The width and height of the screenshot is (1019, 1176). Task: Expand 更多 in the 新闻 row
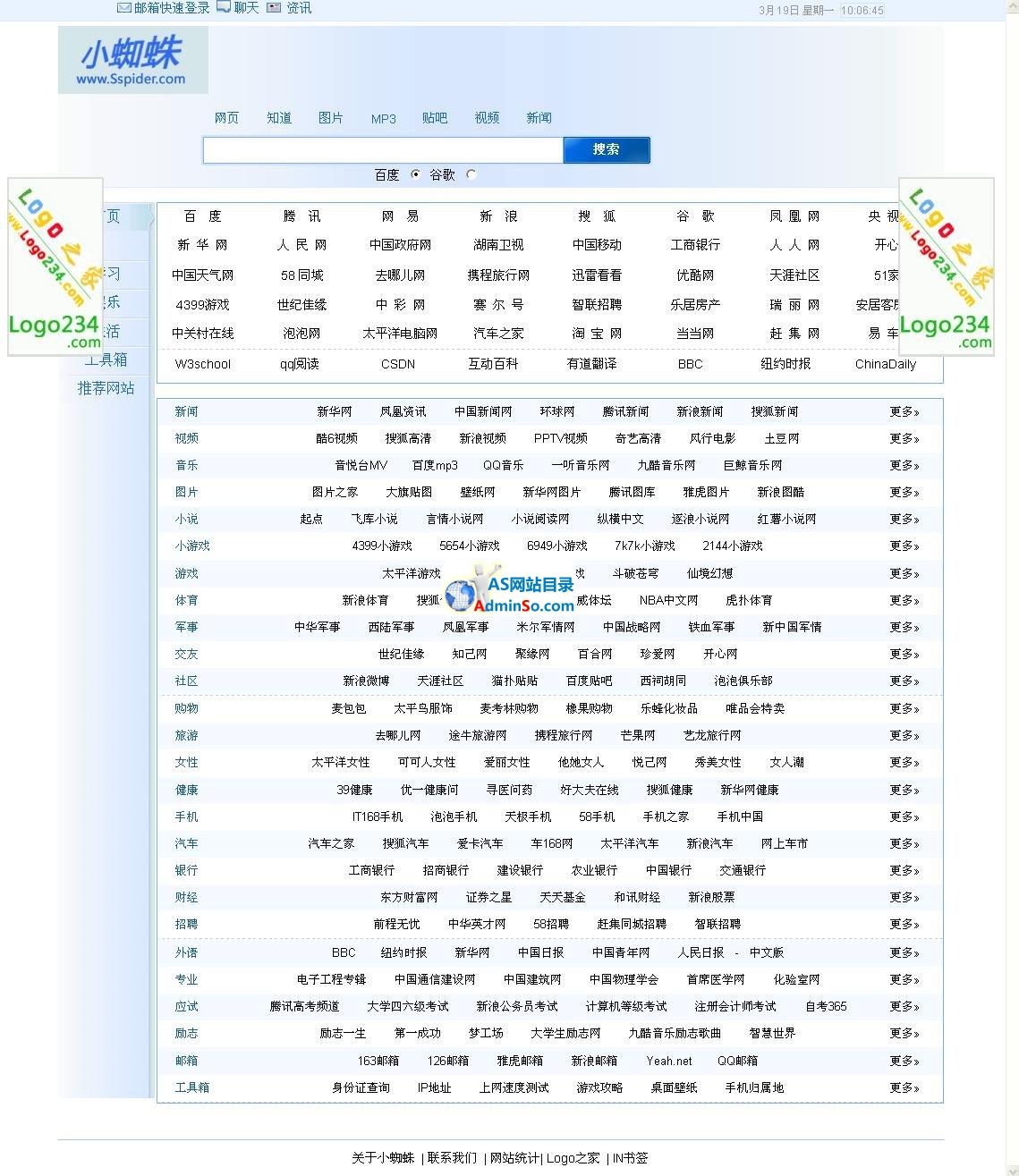[904, 412]
